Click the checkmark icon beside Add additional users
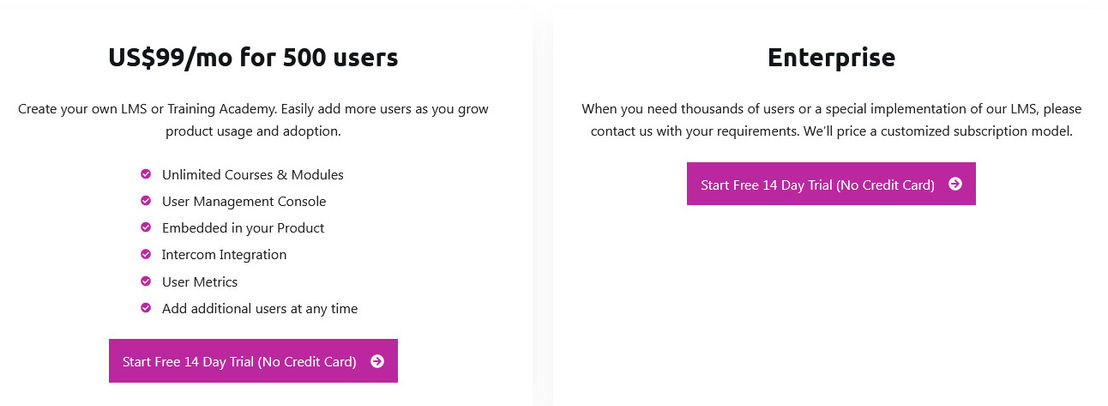 click(x=146, y=308)
